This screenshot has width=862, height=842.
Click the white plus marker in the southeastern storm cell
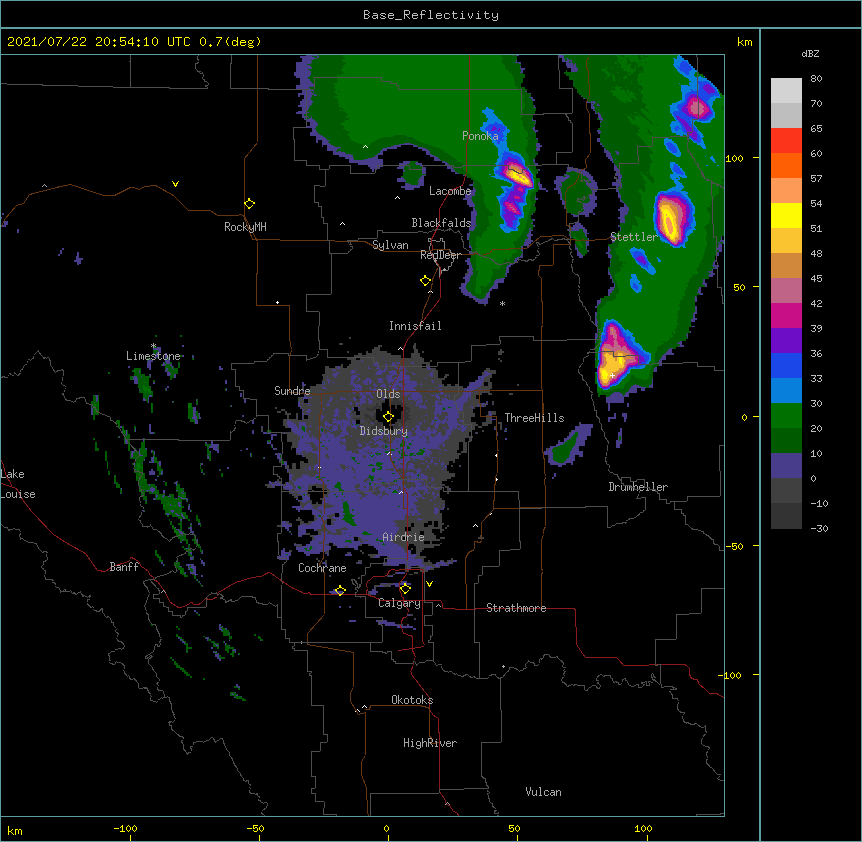(x=612, y=375)
